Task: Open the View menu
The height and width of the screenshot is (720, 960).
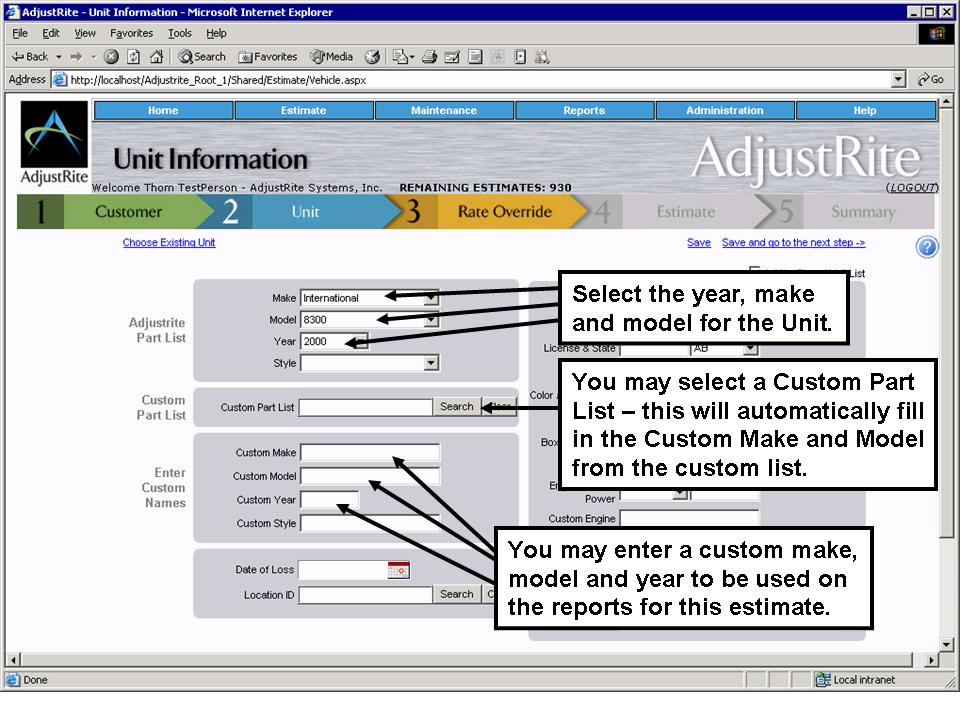Action: (84, 33)
